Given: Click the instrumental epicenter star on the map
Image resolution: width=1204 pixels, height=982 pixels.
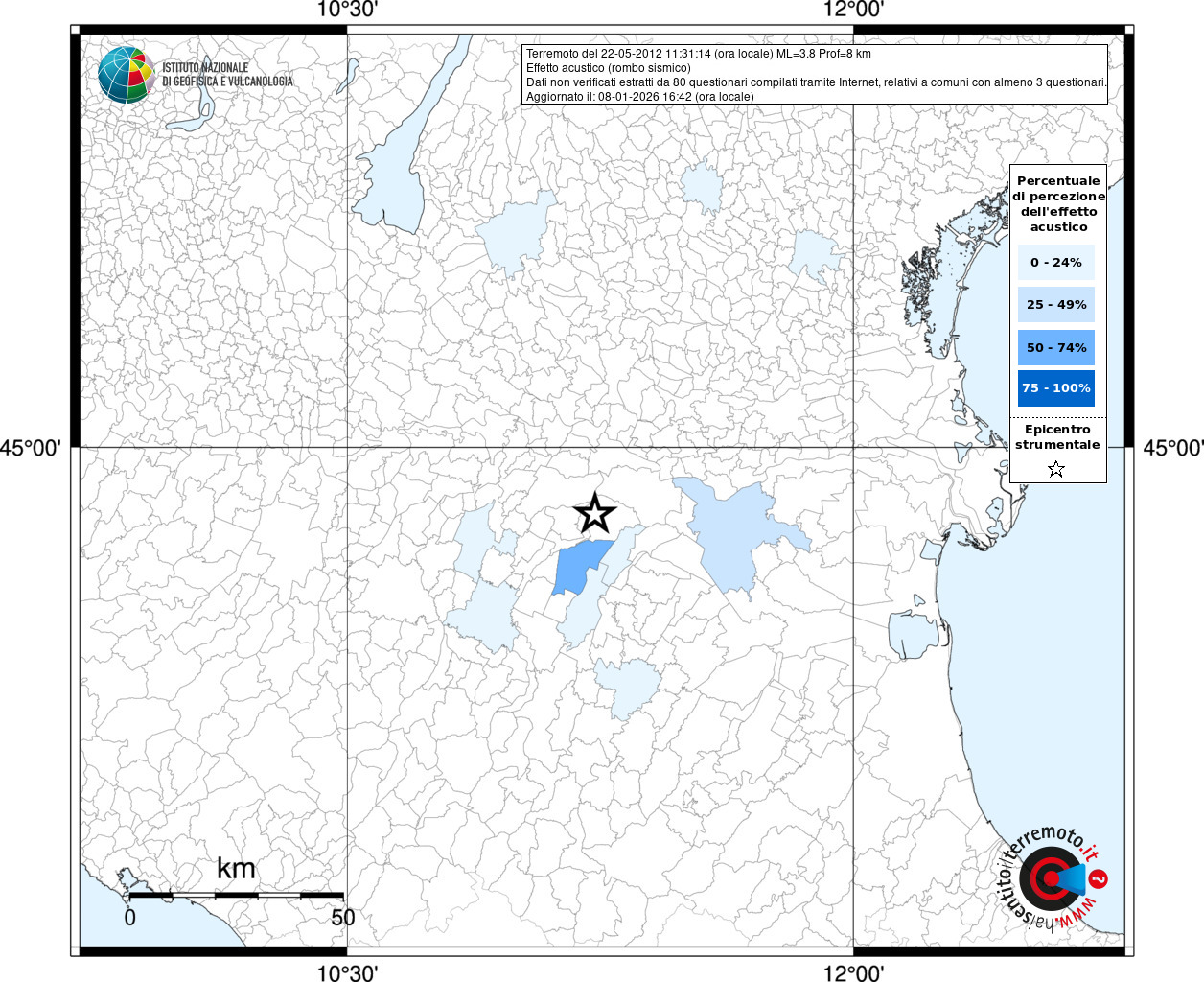Looking at the screenshot, I should click(595, 514).
